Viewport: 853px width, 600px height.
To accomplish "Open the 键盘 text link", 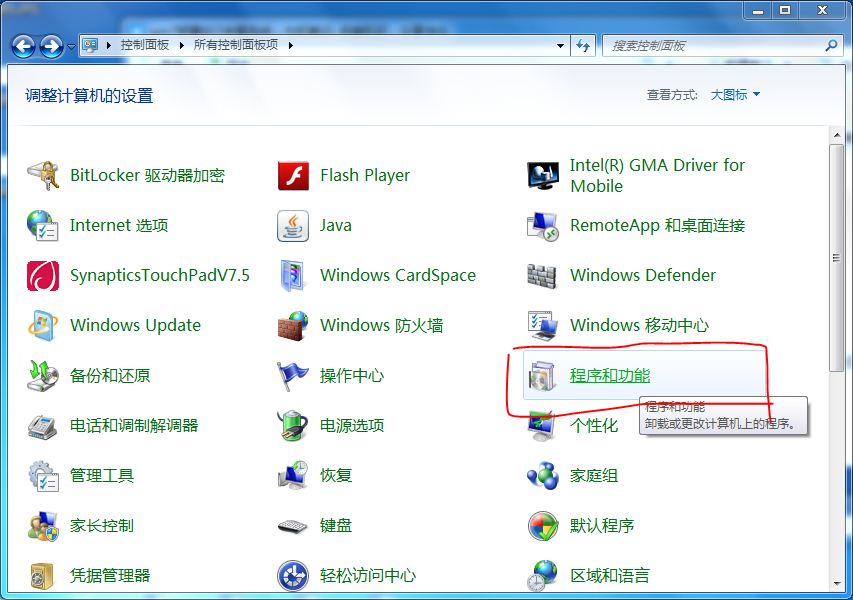I will coord(336,526).
